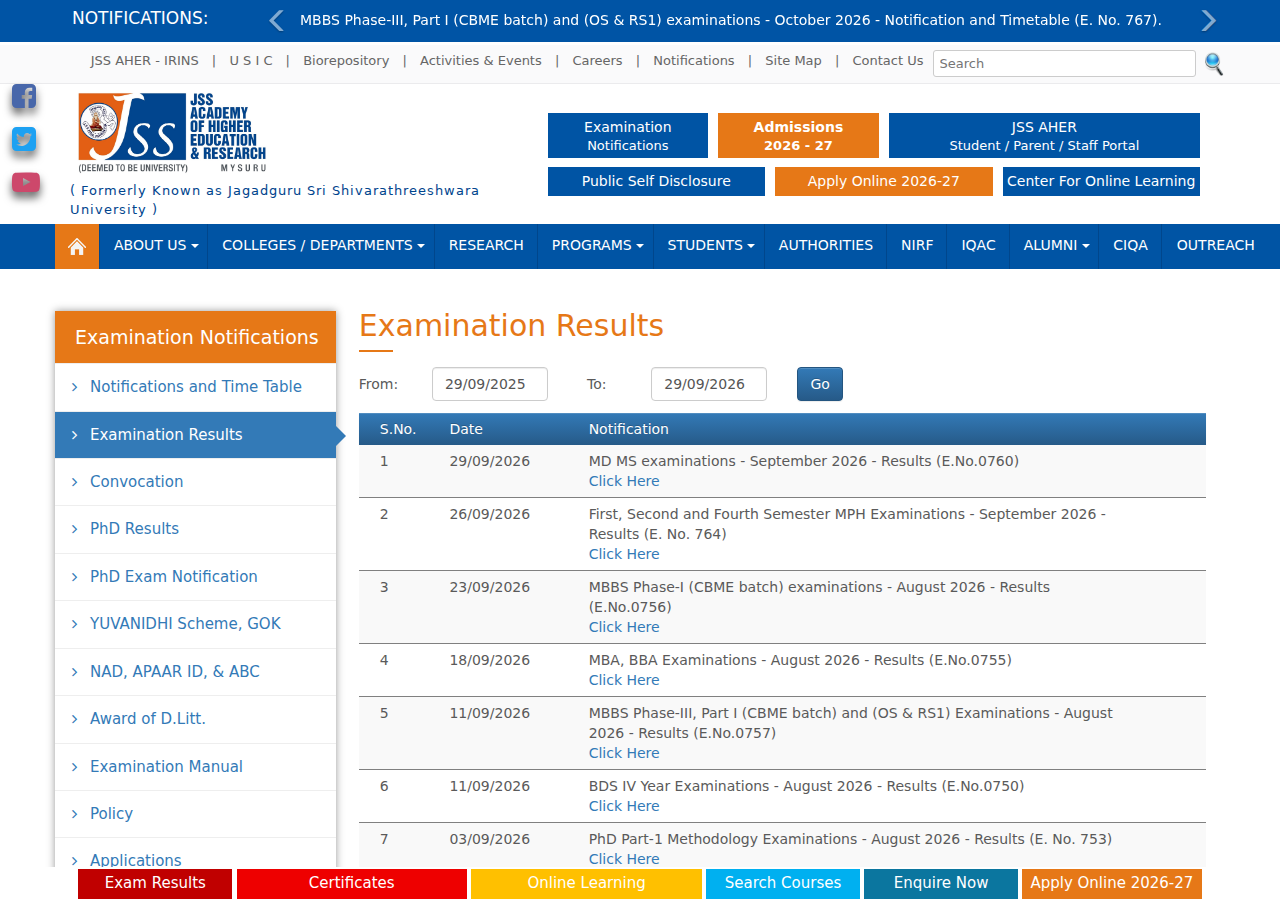Image resolution: width=1280 pixels, height=900 pixels.
Task: Open Center For Online Learning
Action: [x=1101, y=182]
